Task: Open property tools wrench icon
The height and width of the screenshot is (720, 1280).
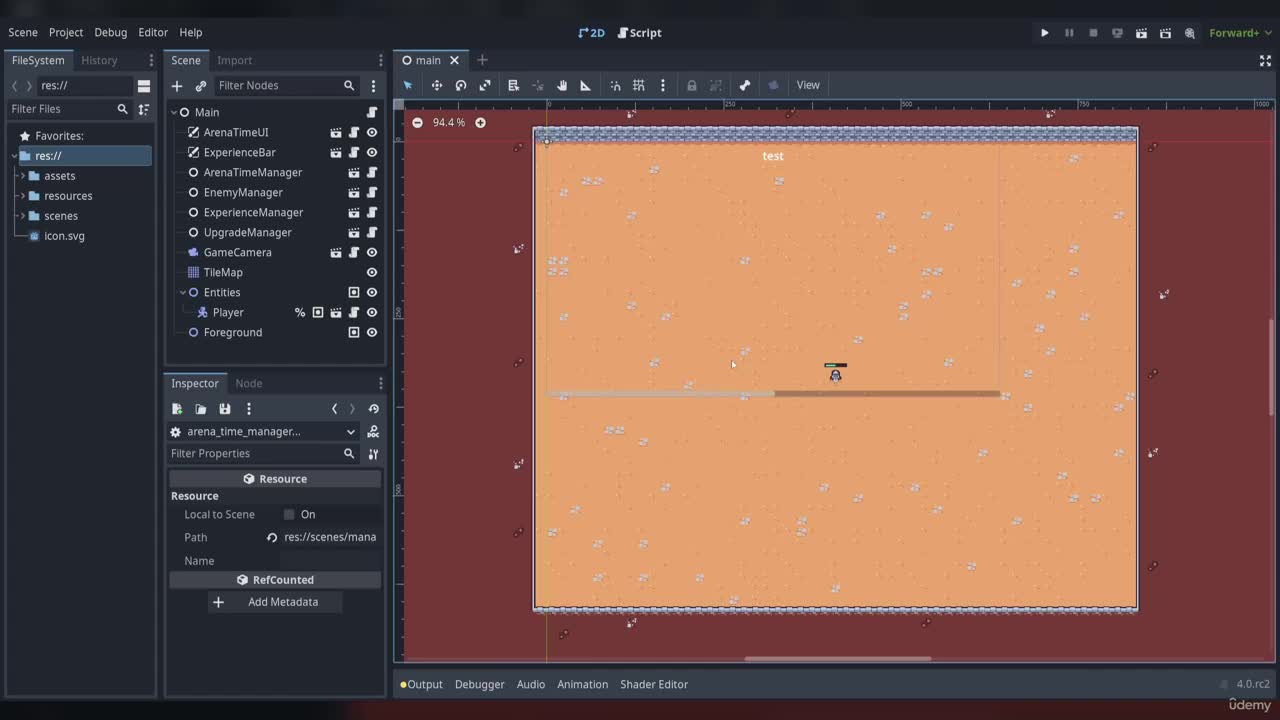Action: 373,454
